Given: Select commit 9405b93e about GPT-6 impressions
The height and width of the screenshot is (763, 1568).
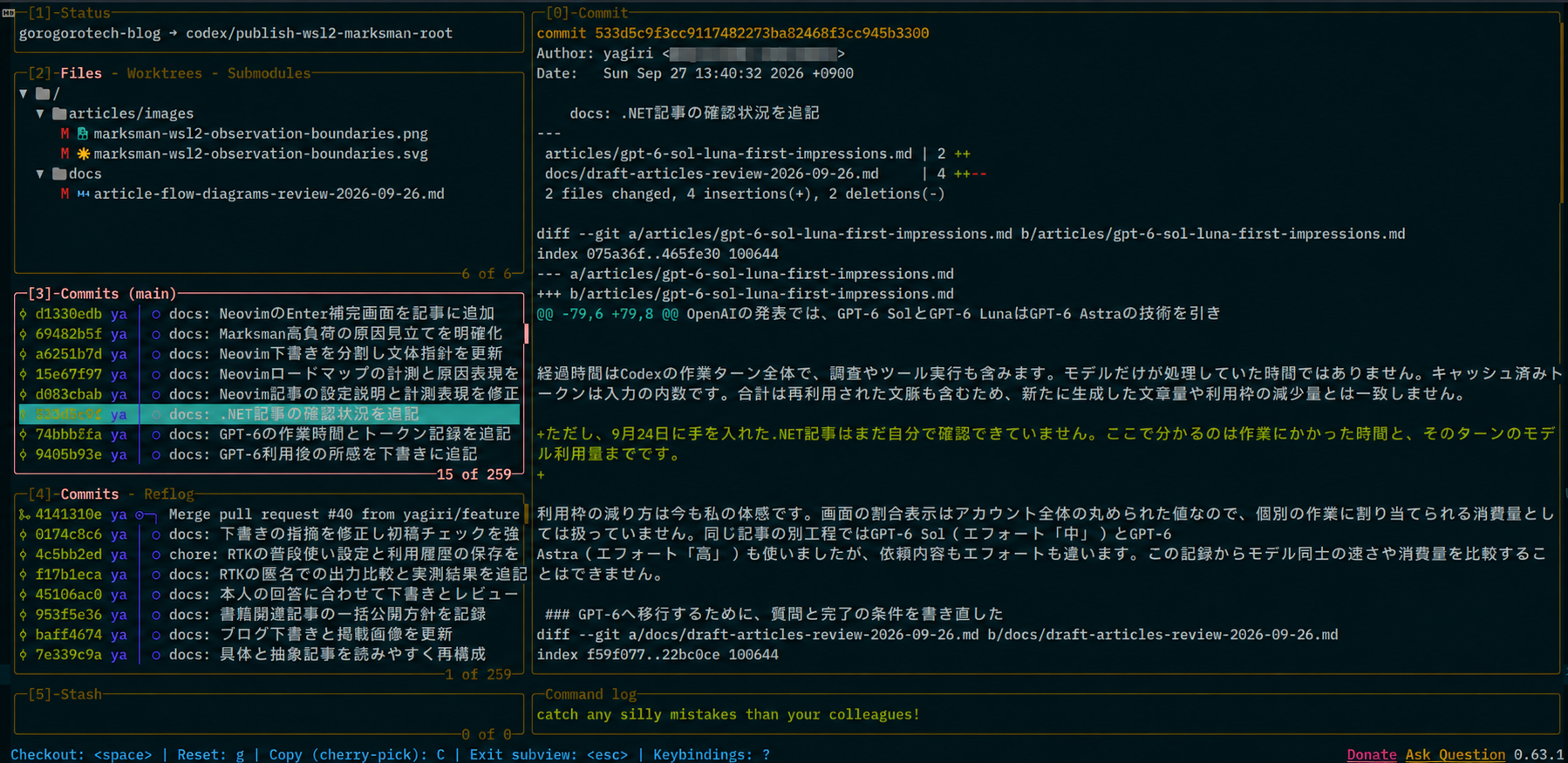Looking at the screenshot, I should (x=269, y=454).
